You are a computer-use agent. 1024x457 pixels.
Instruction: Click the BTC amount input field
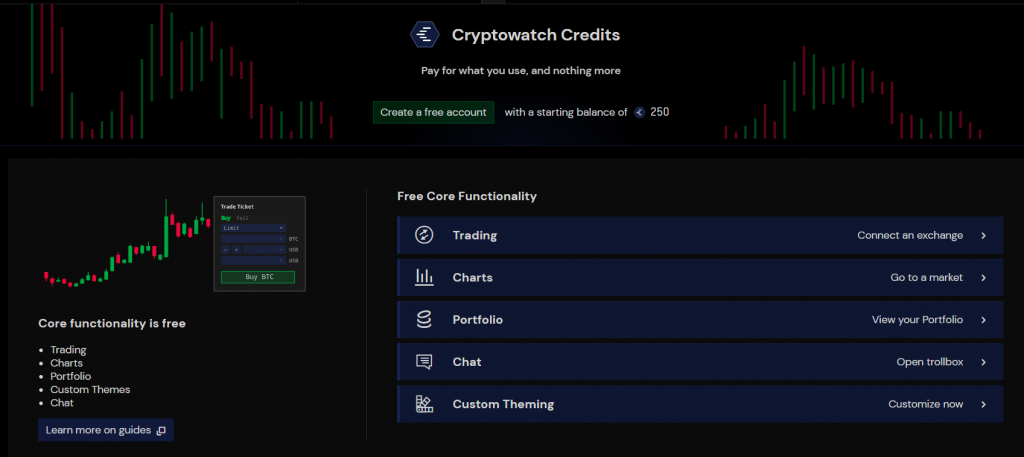pos(253,239)
